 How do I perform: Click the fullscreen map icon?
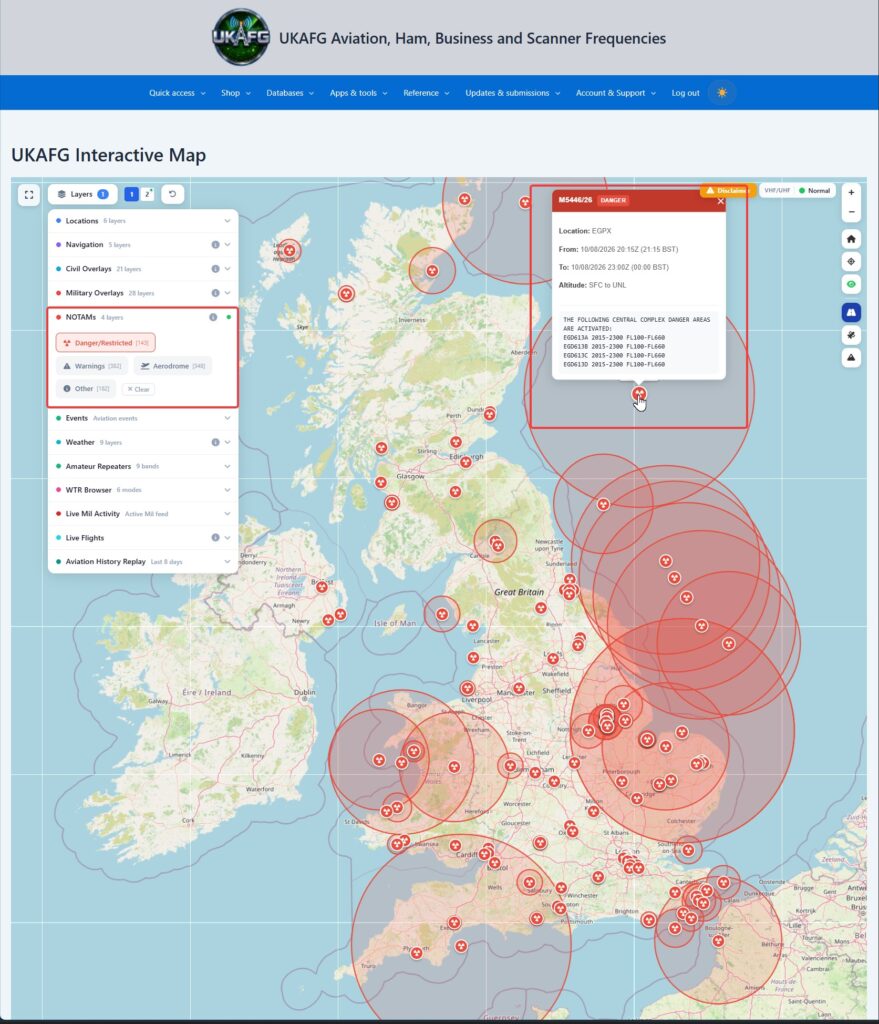click(x=29, y=195)
